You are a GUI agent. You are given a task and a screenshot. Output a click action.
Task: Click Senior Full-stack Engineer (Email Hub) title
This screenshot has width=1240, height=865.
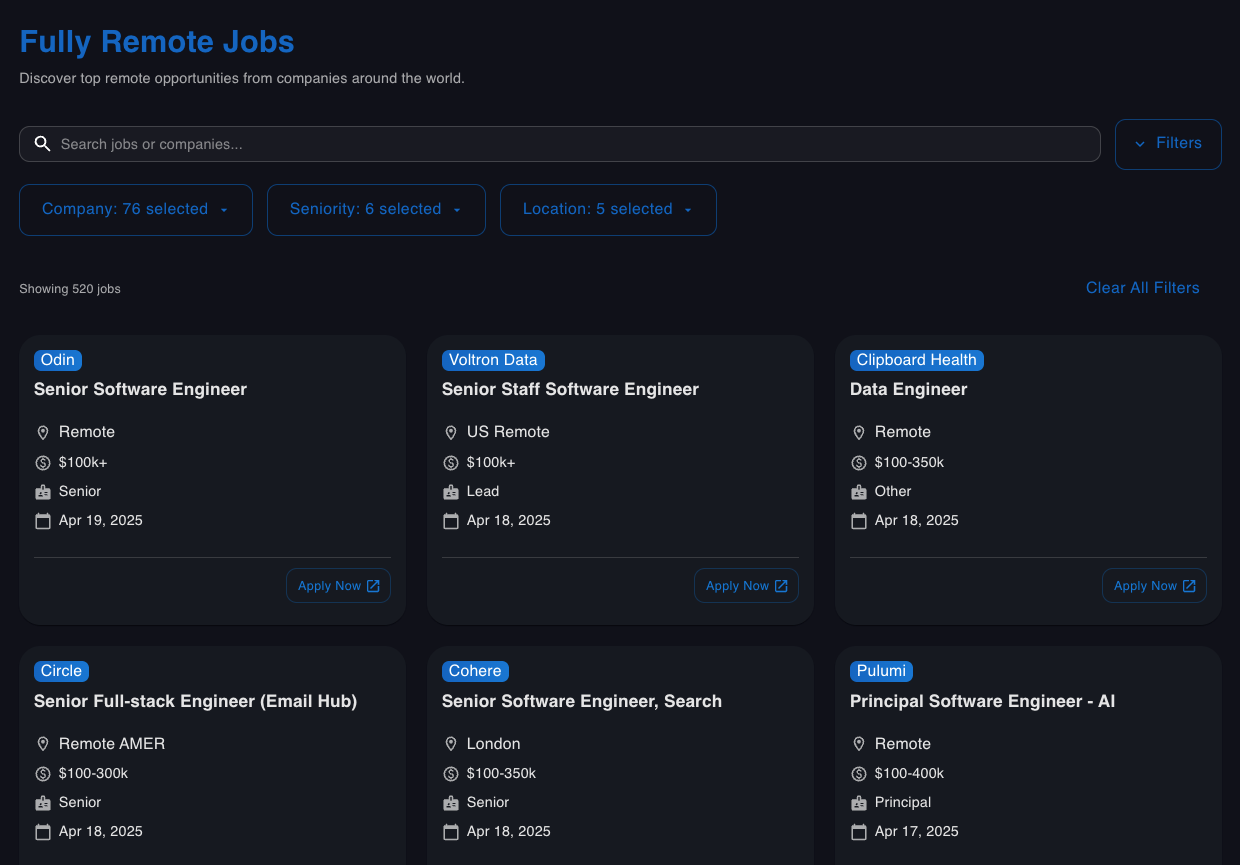pos(195,701)
